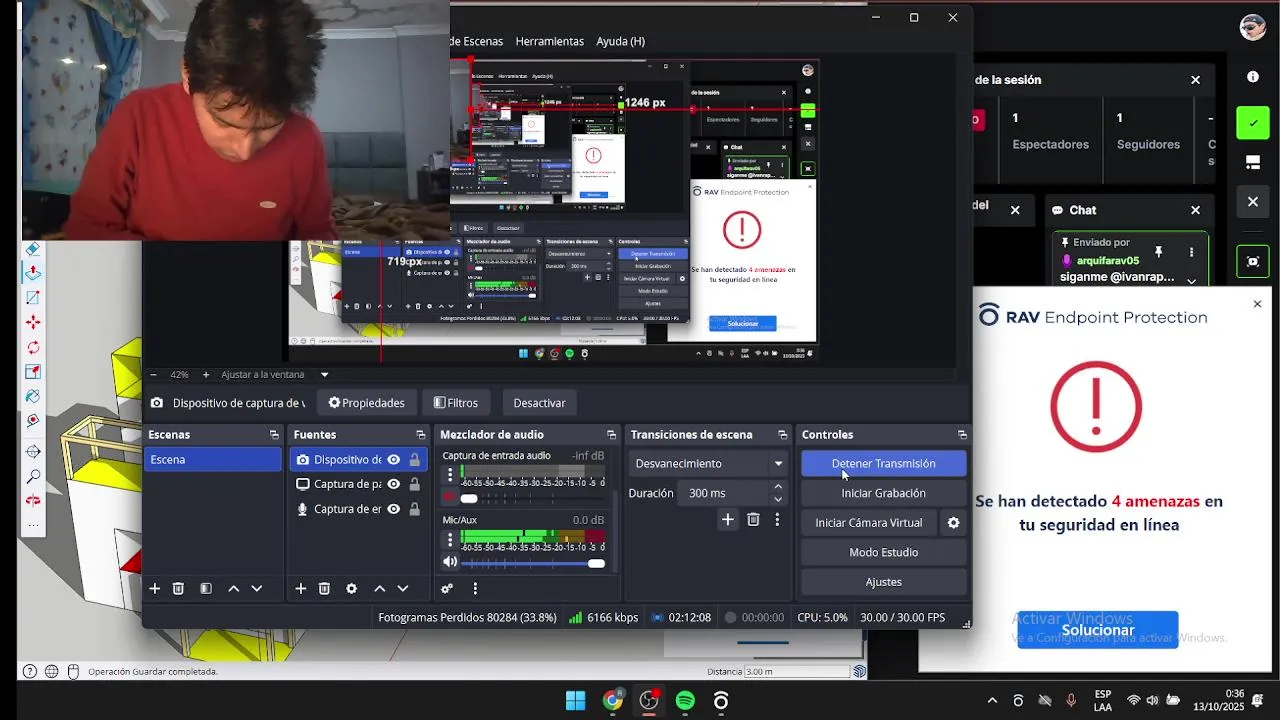The width and height of the screenshot is (1280, 720).
Task: Open scene filters icon in Escenas dock
Action: pos(205,589)
